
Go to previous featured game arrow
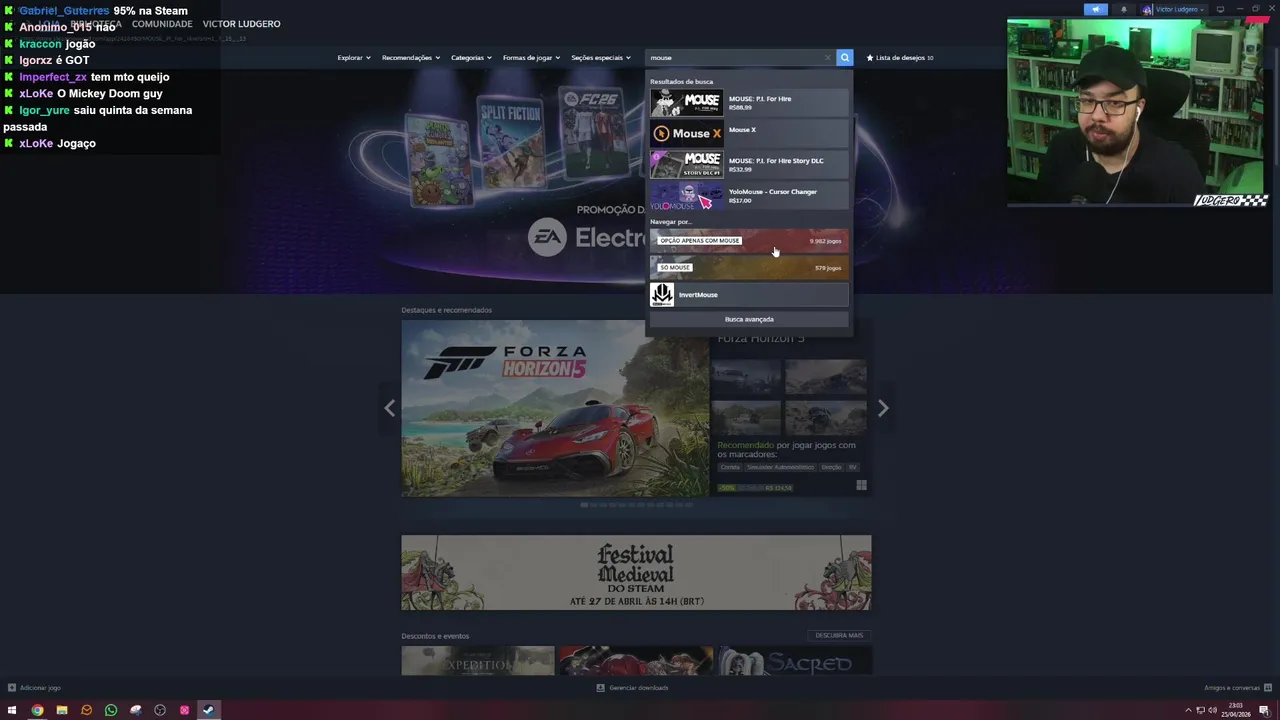point(390,408)
